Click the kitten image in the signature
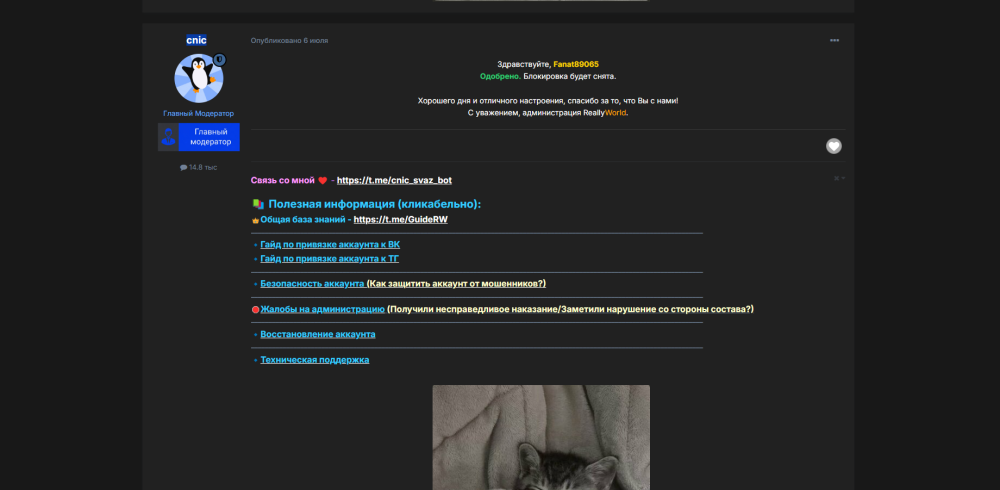1000x490 pixels. tap(541, 437)
